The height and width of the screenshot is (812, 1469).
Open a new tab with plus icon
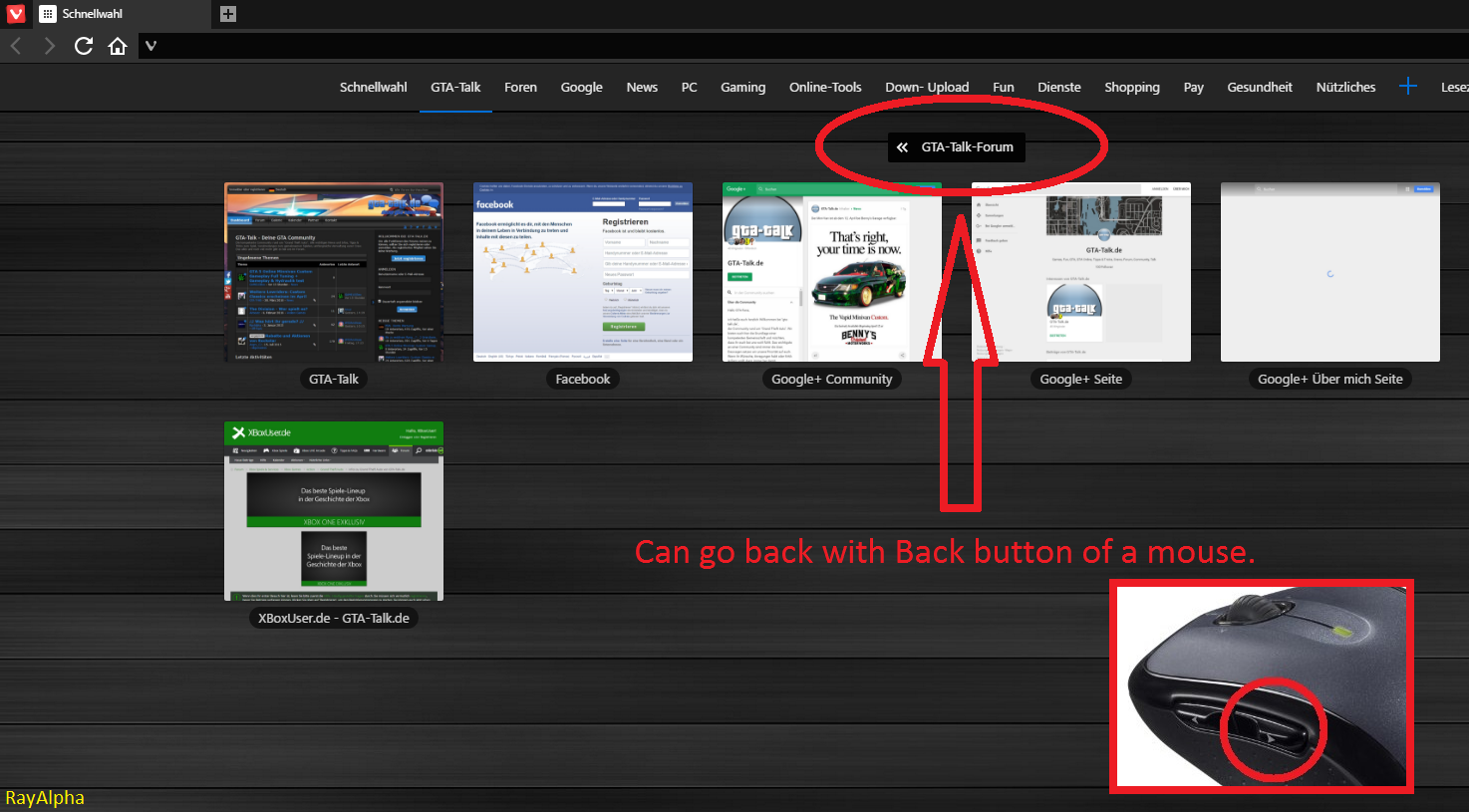[228, 14]
